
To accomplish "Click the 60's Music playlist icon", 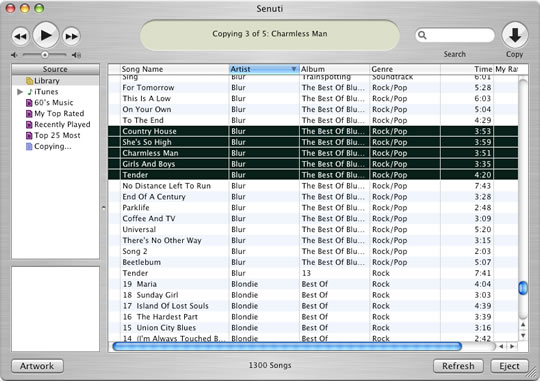I will coord(30,103).
